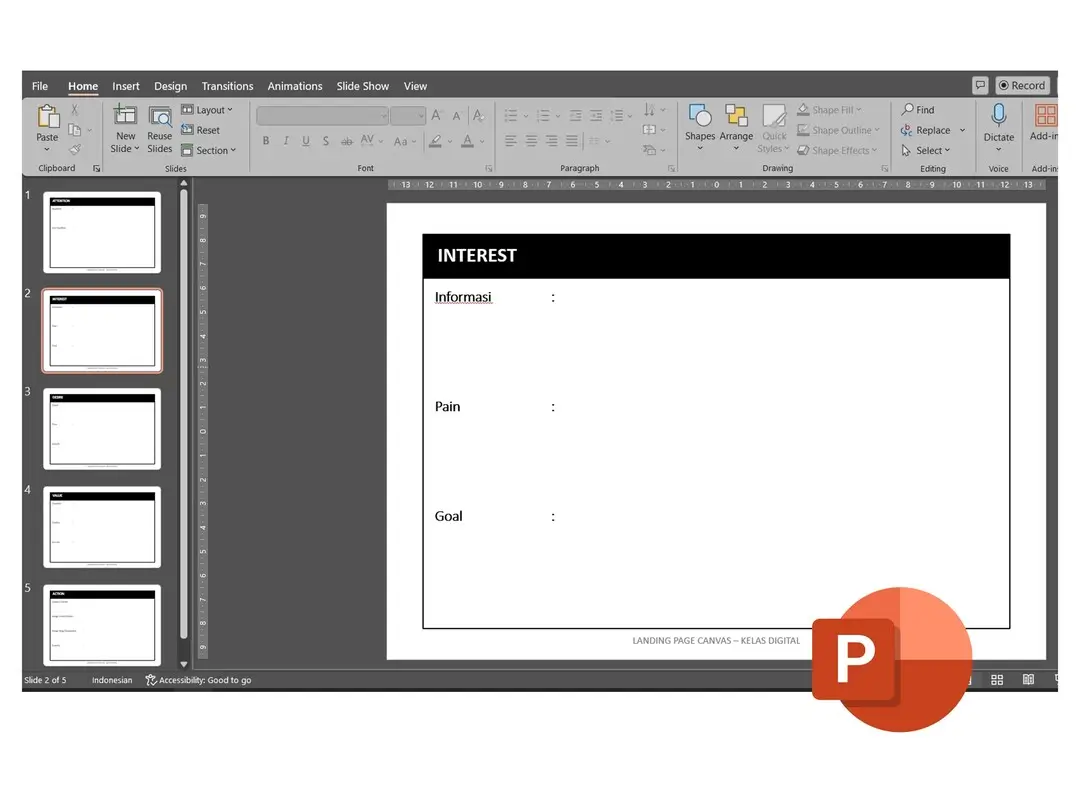The image size is (1080, 810).
Task: Click the Paste clipboard icon
Action: [48, 116]
